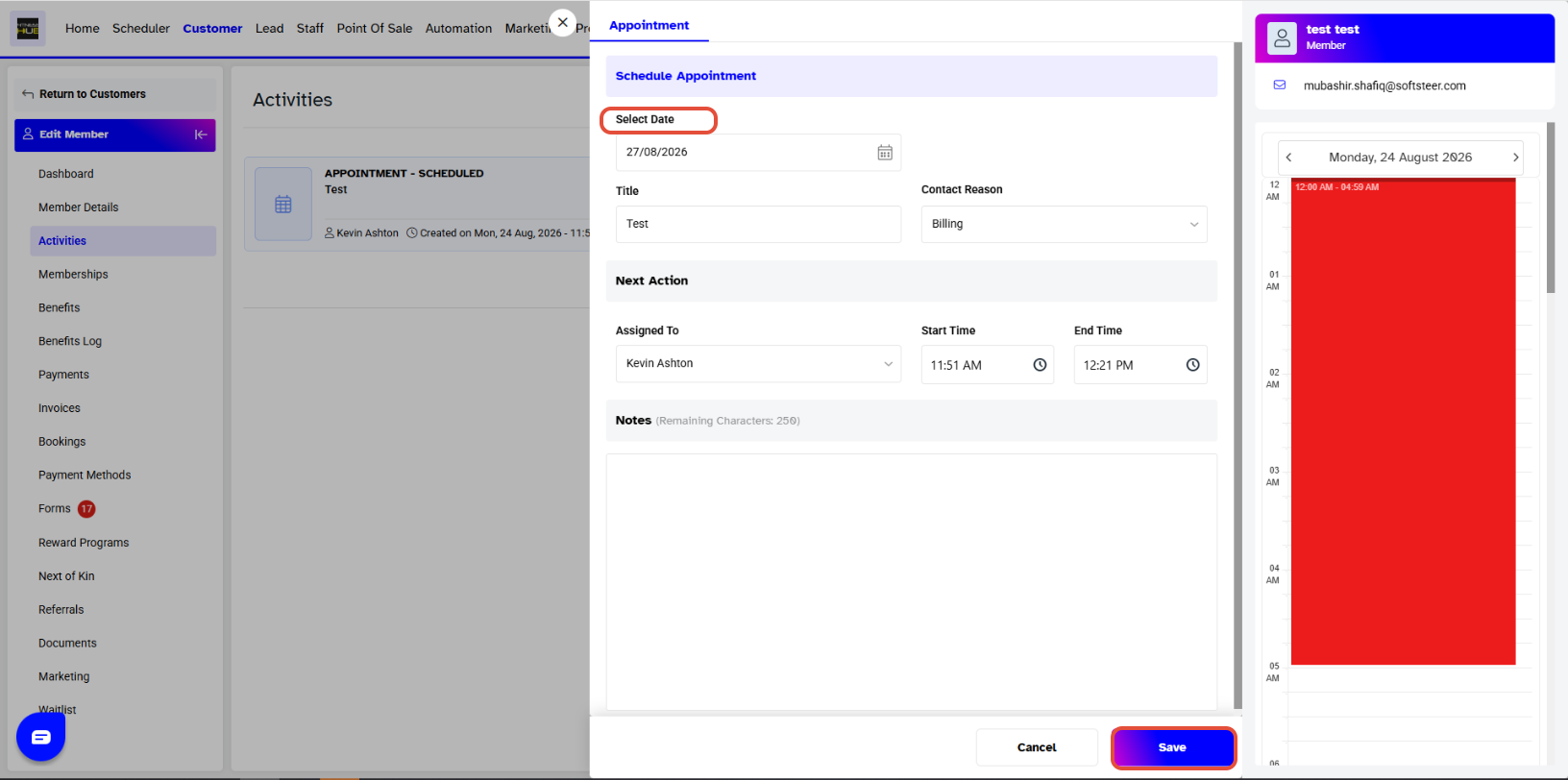The height and width of the screenshot is (780, 1568).
Task: Open Reward Programs in sidebar
Action: [84, 543]
